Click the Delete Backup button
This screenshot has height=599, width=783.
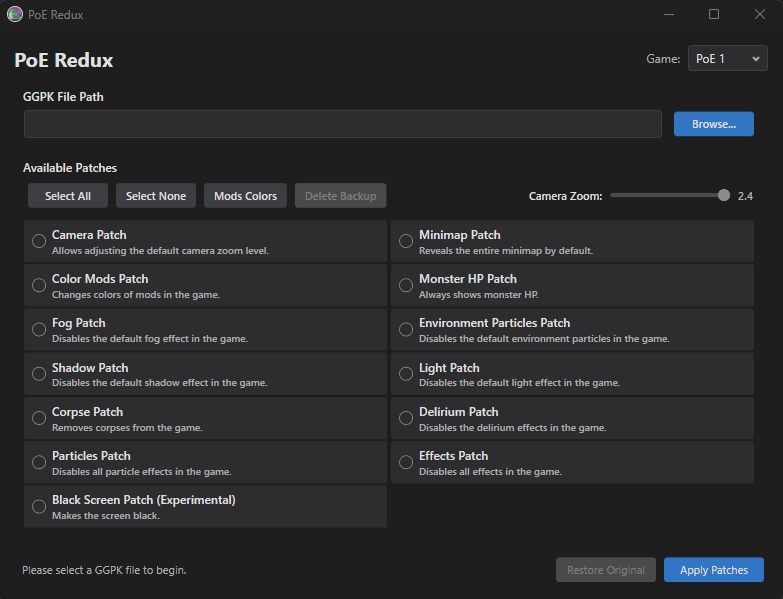pyautogui.click(x=341, y=196)
